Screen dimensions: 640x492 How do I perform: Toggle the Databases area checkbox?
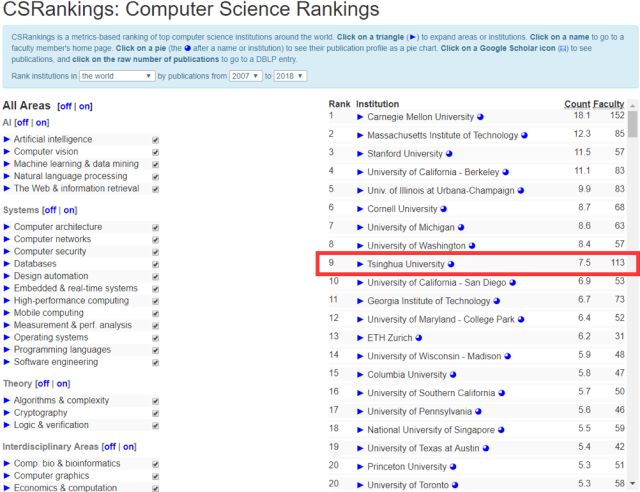point(155,264)
